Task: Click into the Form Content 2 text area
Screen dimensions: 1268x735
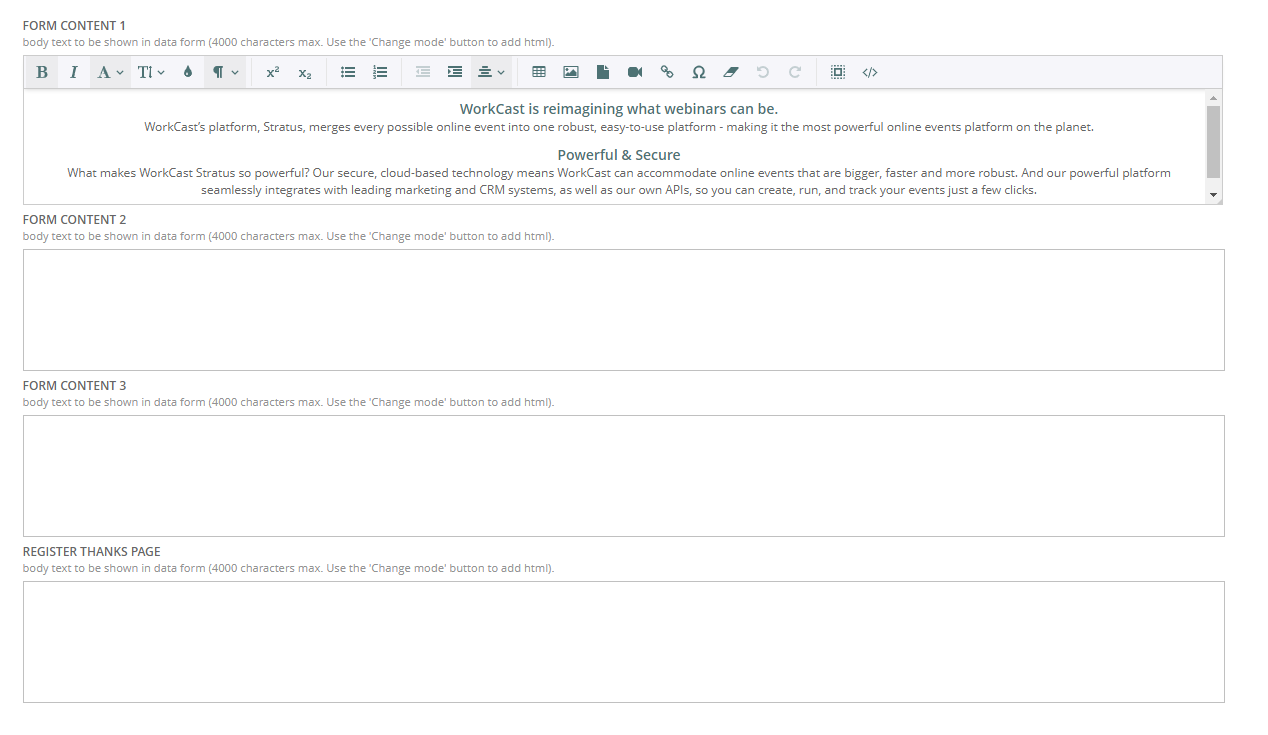Action: tap(624, 310)
